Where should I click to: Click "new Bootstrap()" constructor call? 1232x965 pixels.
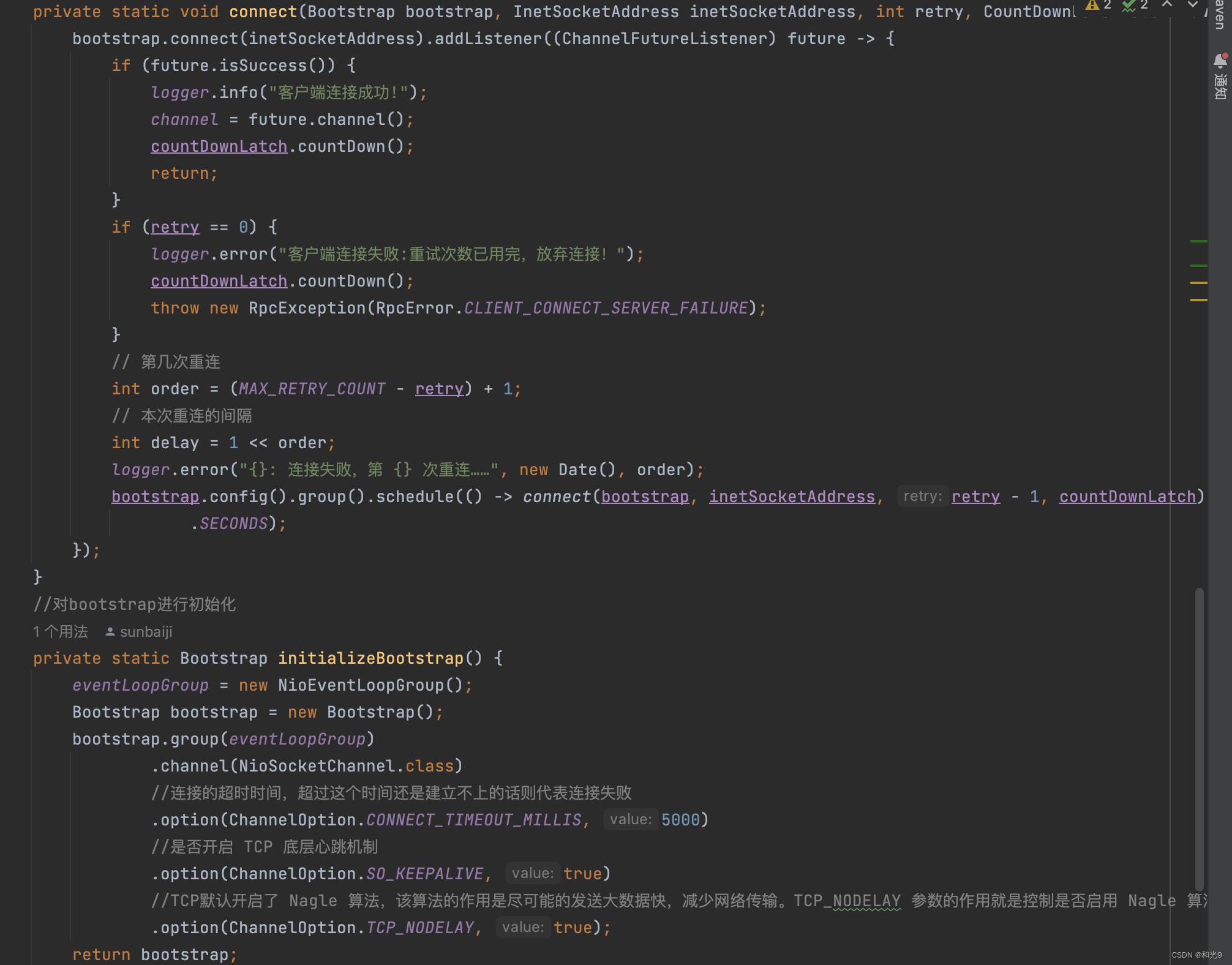(x=361, y=712)
